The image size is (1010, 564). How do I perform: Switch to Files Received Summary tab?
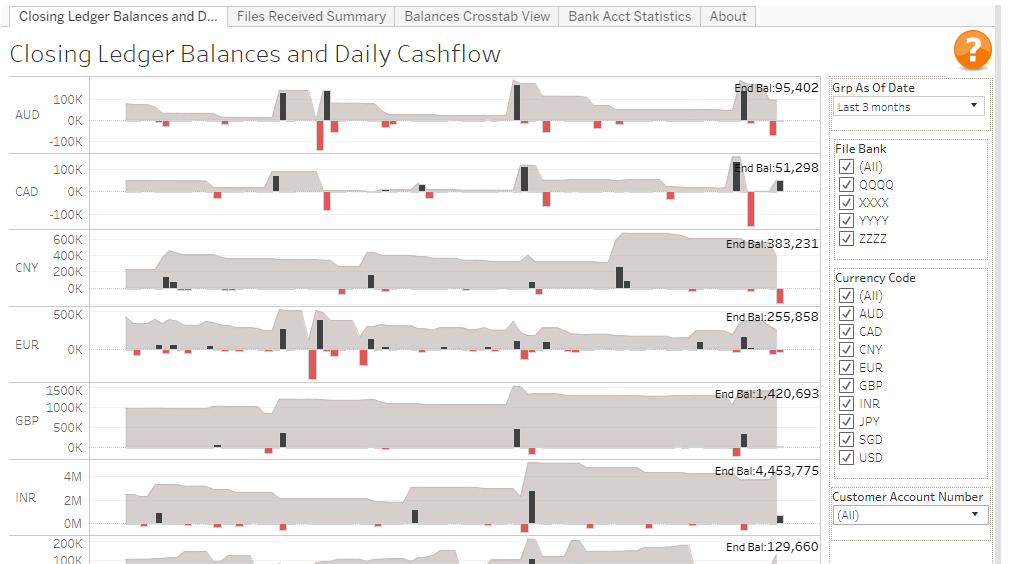311,16
